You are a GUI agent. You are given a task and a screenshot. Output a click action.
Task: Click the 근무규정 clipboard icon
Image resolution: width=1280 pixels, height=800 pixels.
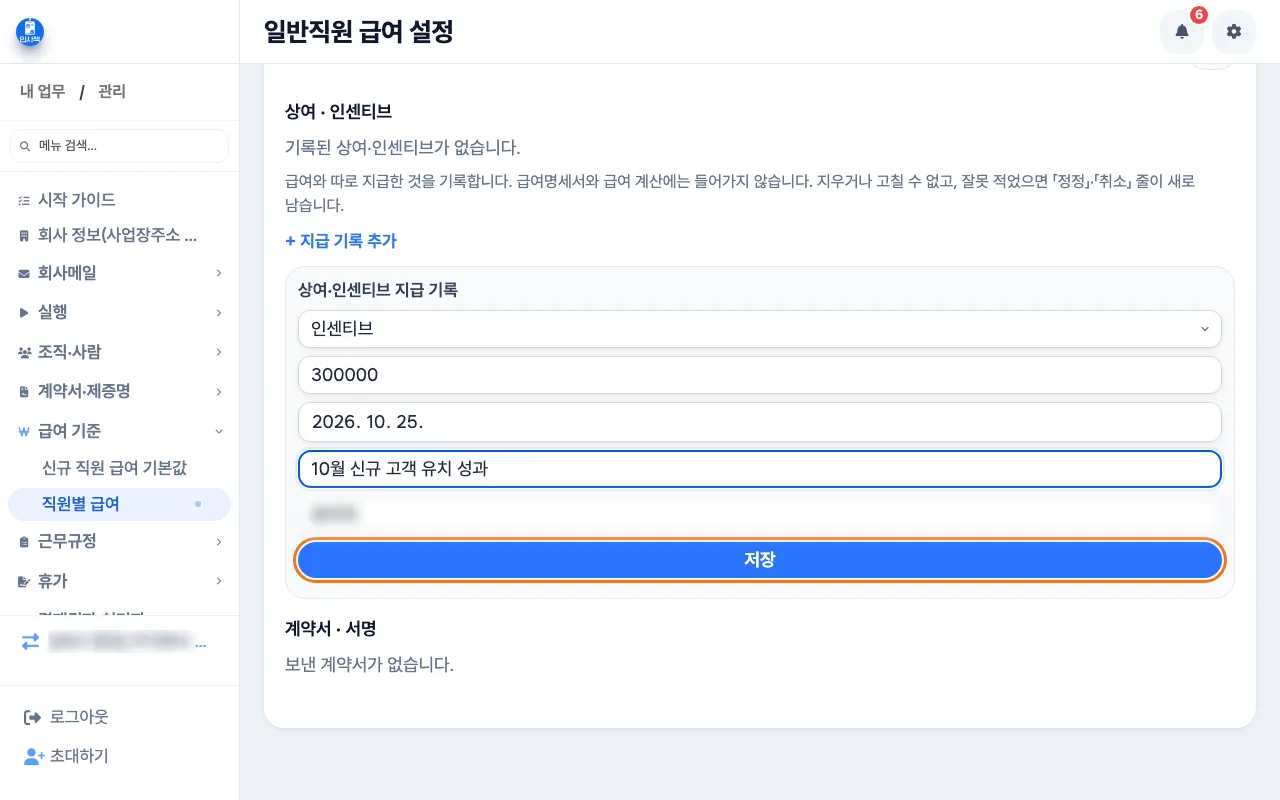24,542
